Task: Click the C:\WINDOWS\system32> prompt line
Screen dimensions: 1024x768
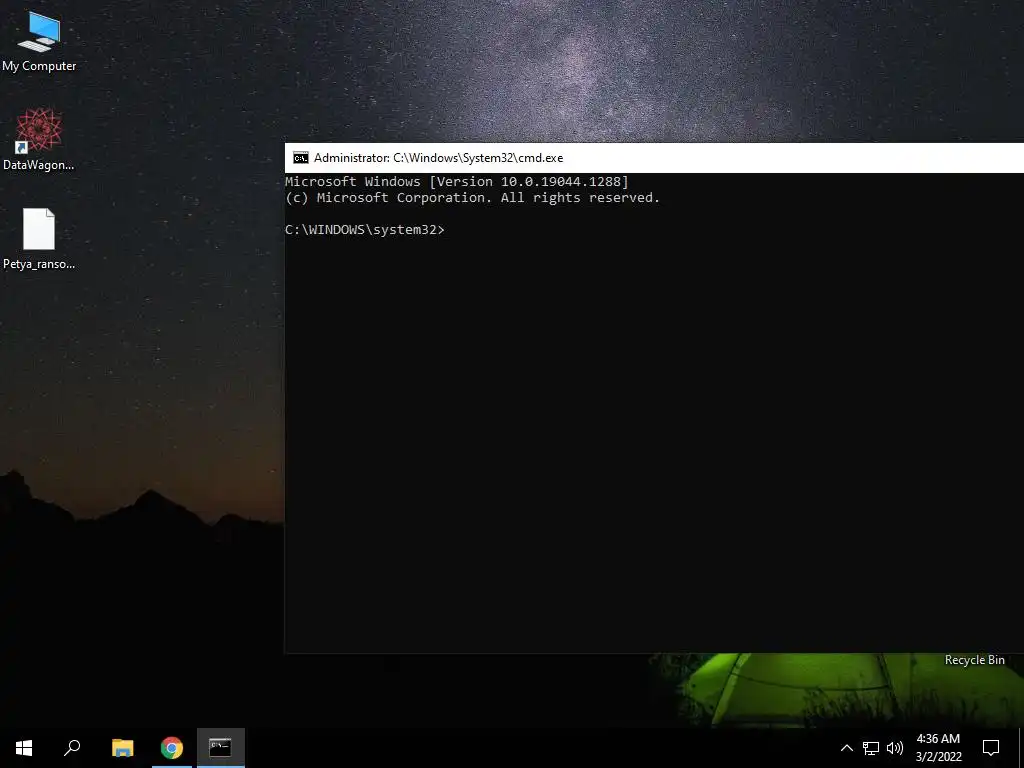Action: pos(364,230)
